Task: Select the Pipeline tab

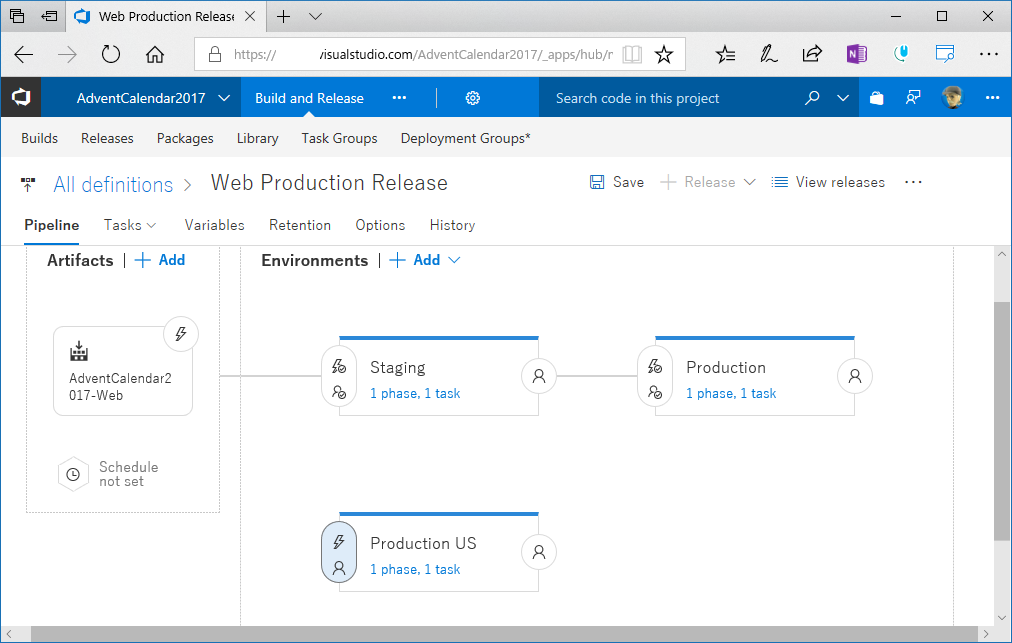Action: click(52, 225)
